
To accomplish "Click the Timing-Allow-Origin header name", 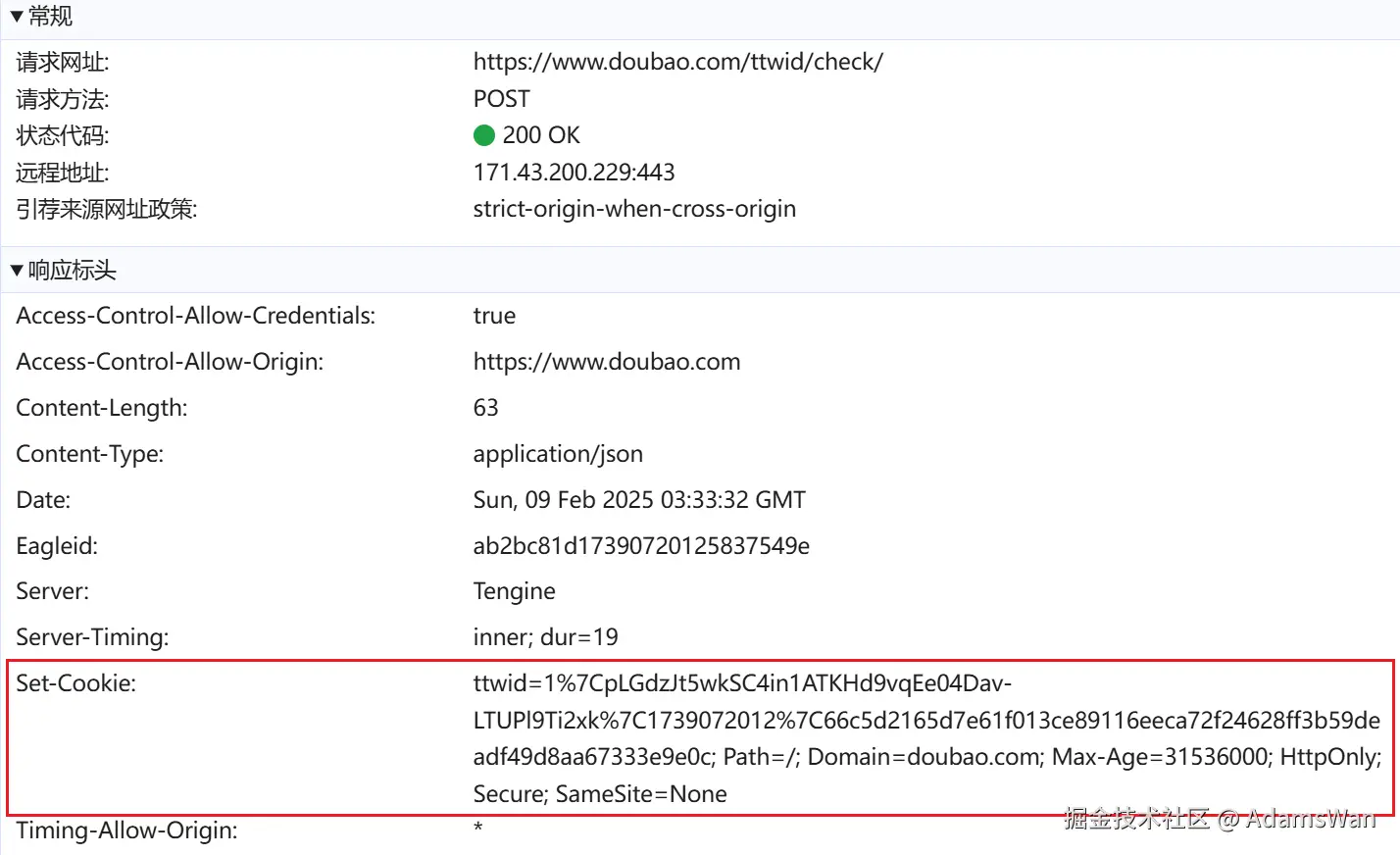I will [126, 830].
